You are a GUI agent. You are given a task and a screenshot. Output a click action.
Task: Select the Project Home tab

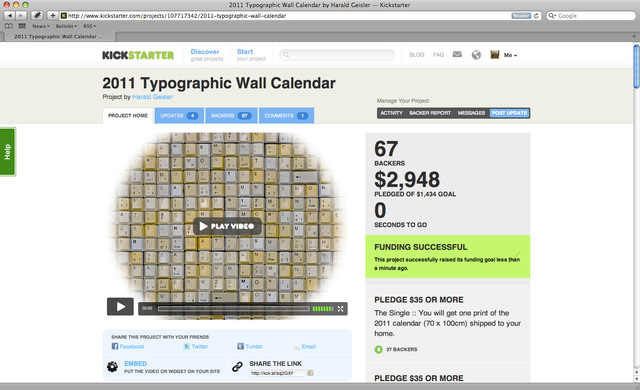point(128,115)
